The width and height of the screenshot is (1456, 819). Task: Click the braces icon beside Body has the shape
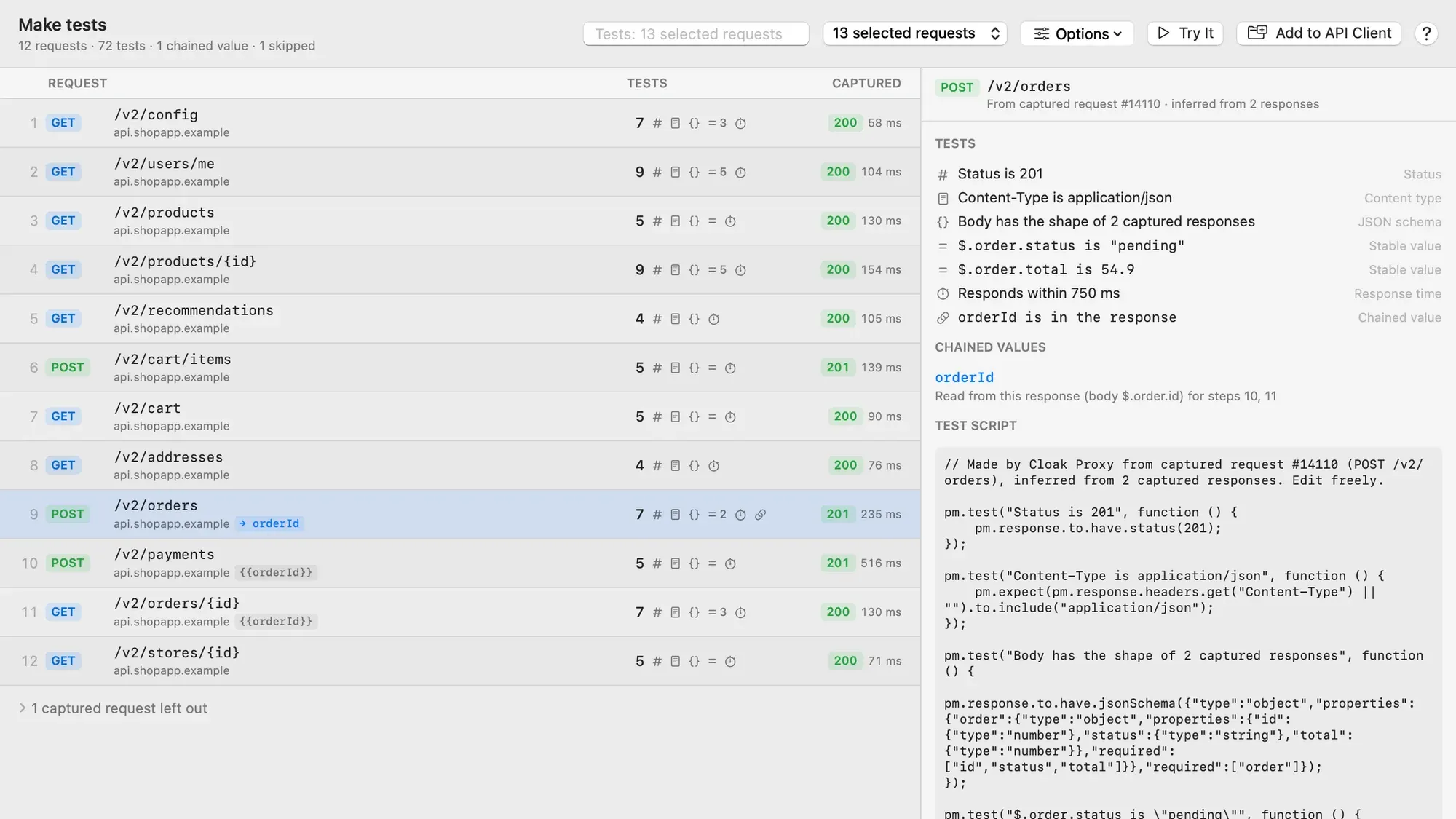[943, 222]
